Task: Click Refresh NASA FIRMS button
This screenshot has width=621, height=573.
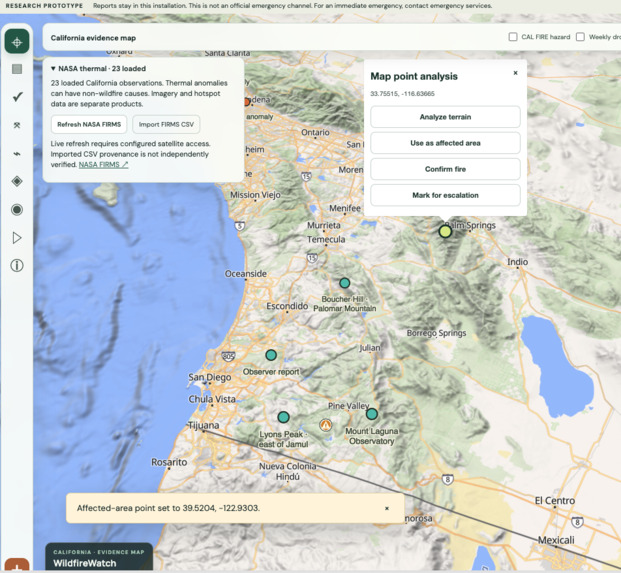Action: pos(89,124)
